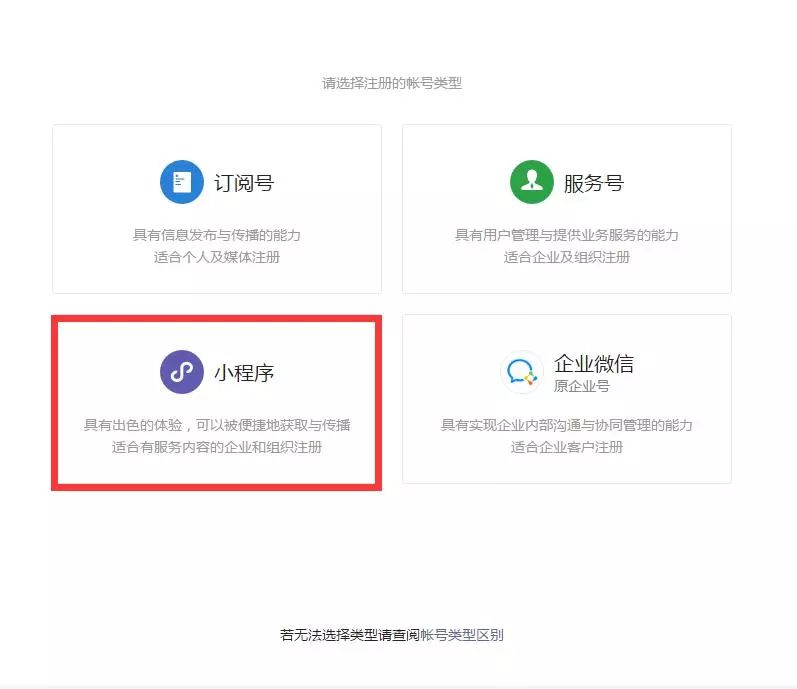Click 适合有服务内容的企业和组织注册 text
Screen dimensions: 797x689
217,447
